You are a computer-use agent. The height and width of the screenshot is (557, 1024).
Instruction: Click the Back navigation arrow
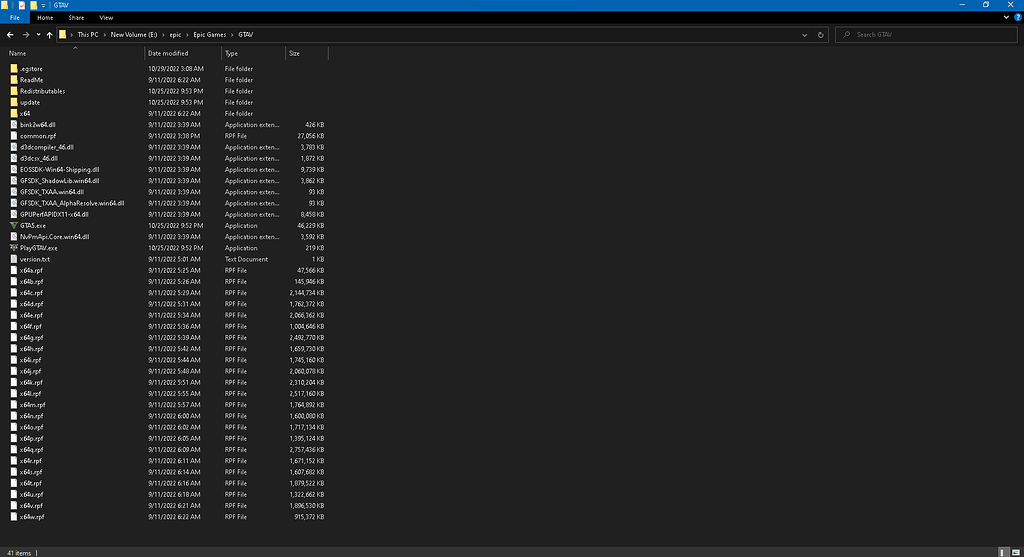(x=10, y=35)
